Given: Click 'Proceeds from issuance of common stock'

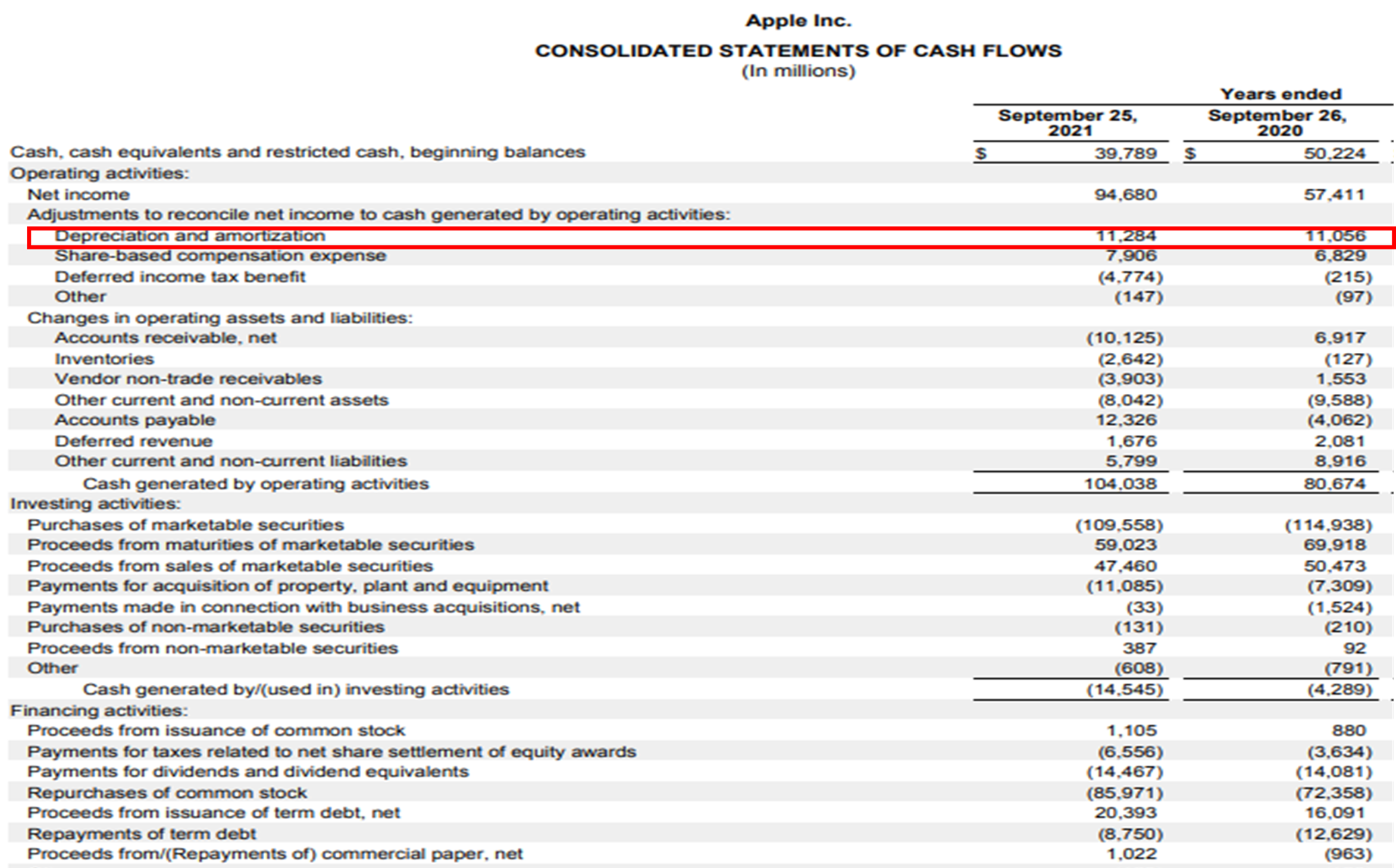Looking at the screenshot, I should [216, 730].
